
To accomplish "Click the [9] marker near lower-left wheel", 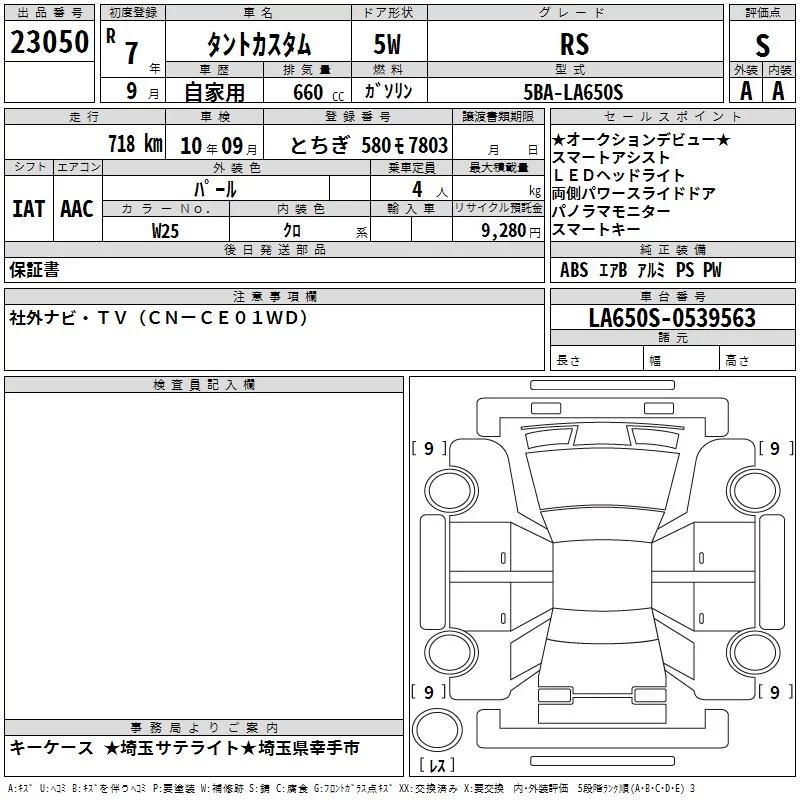I will coord(429,692).
